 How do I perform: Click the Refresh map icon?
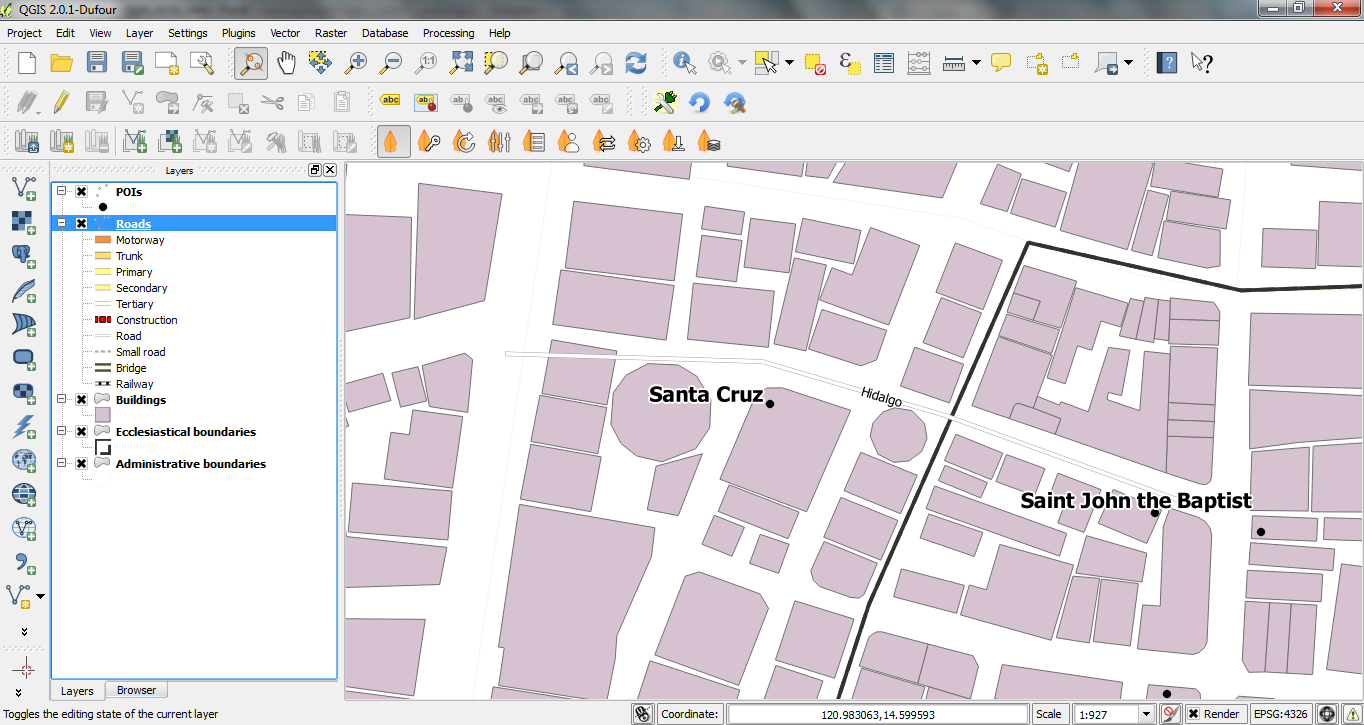coord(636,63)
